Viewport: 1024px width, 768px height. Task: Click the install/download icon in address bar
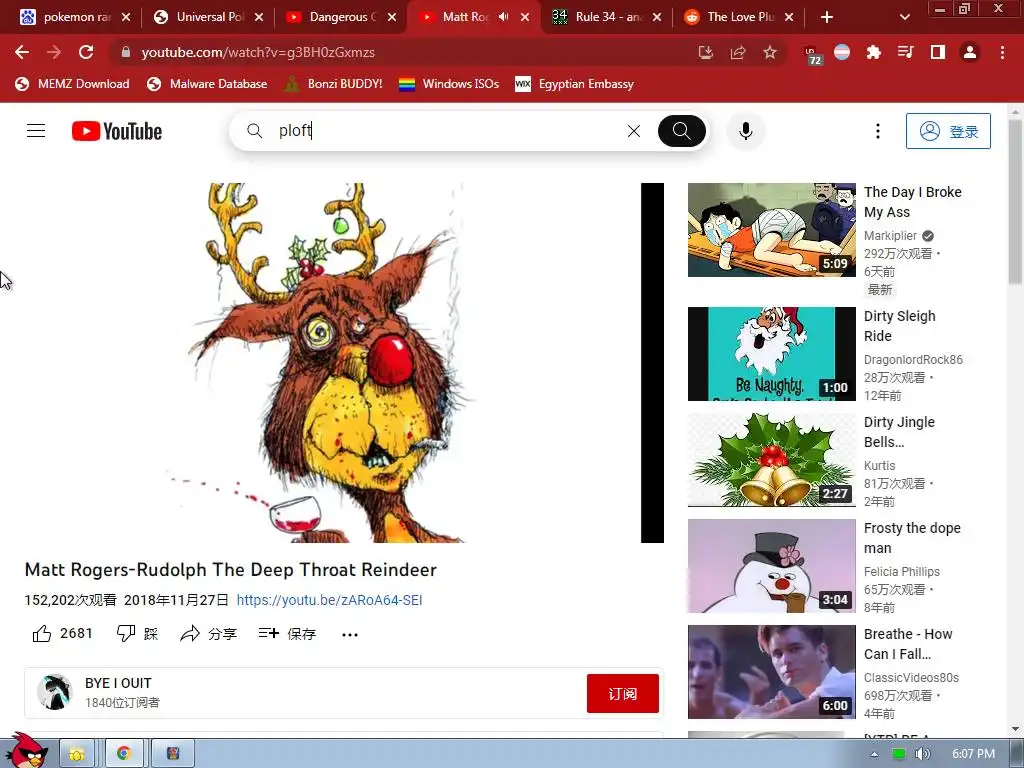tap(705, 52)
